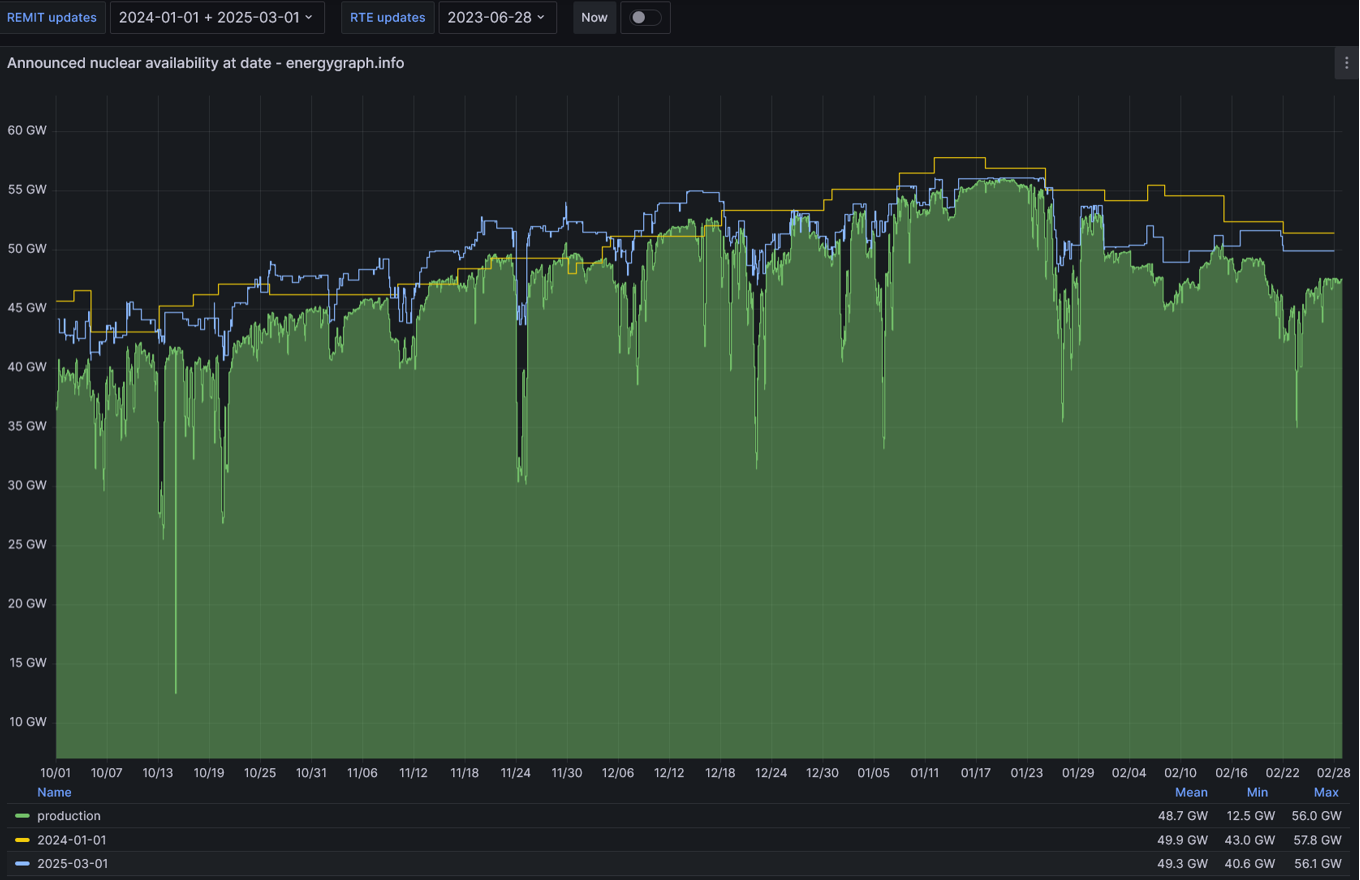The image size is (1360, 880).
Task: Sort legend by the Name column header
Action: 54,792
